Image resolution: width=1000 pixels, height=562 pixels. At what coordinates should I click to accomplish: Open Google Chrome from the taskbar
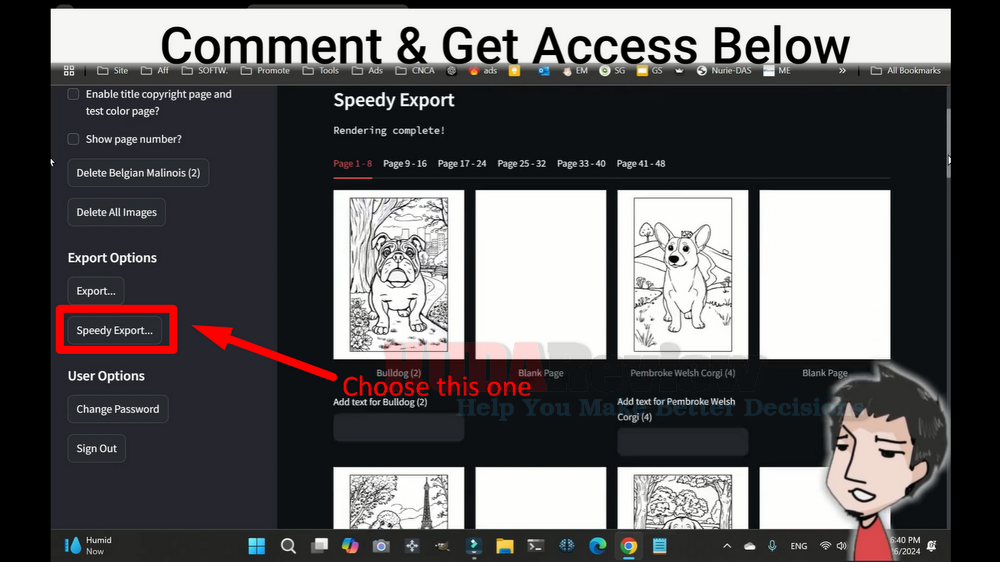click(628, 546)
